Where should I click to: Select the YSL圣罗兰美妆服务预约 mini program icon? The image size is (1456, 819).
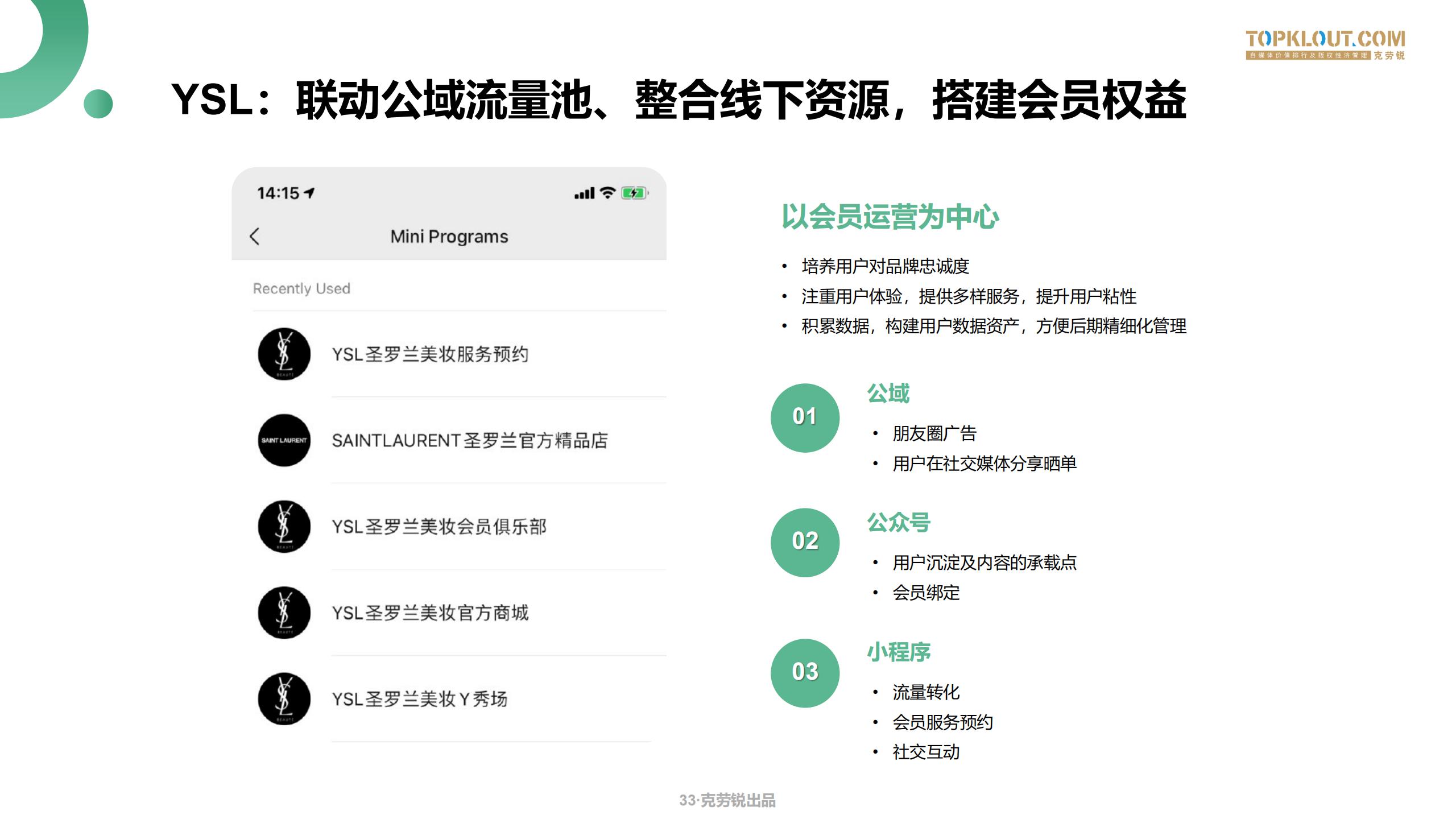tap(284, 355)
